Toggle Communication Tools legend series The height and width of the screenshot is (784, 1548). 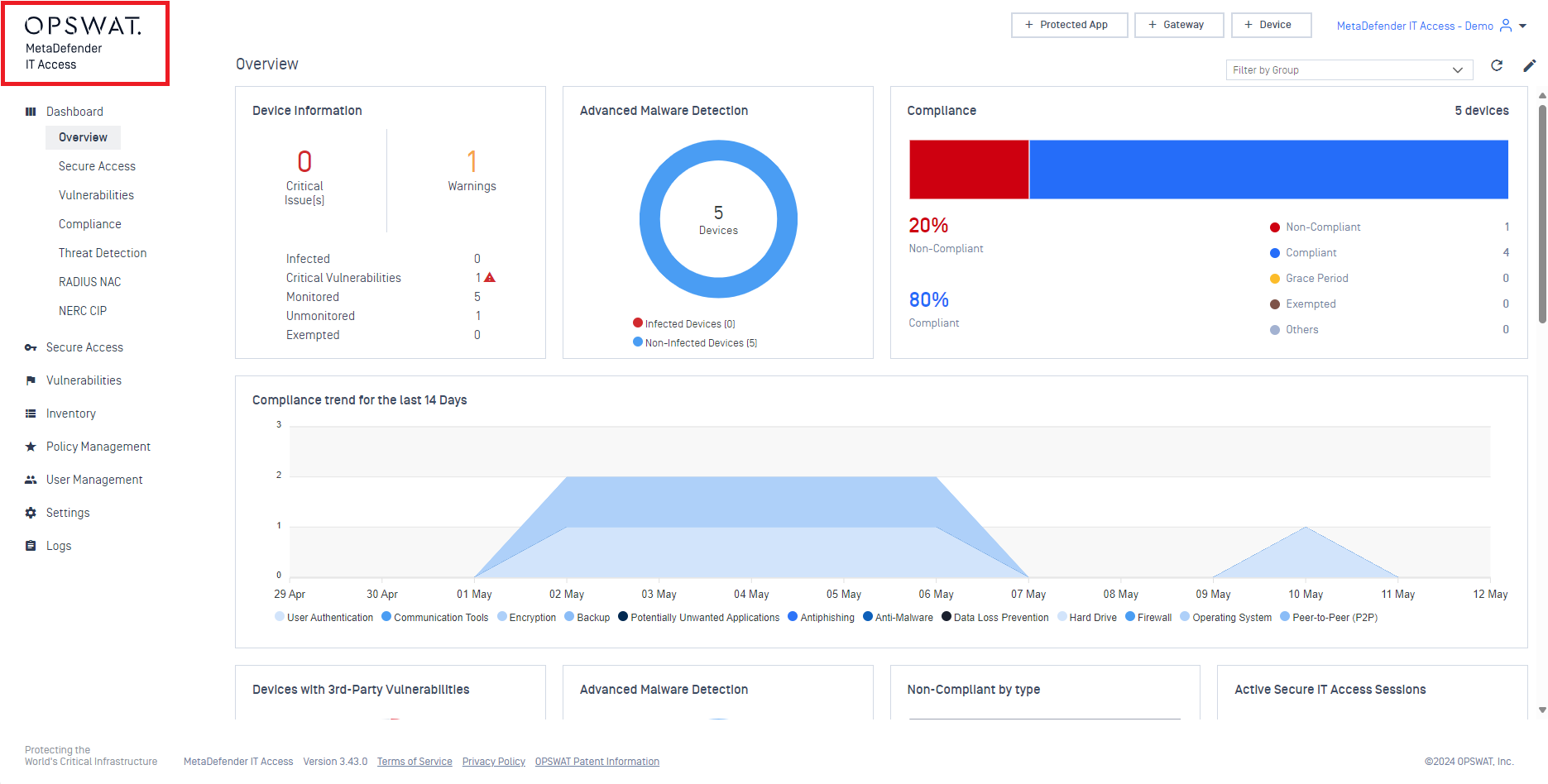(434, 617)
